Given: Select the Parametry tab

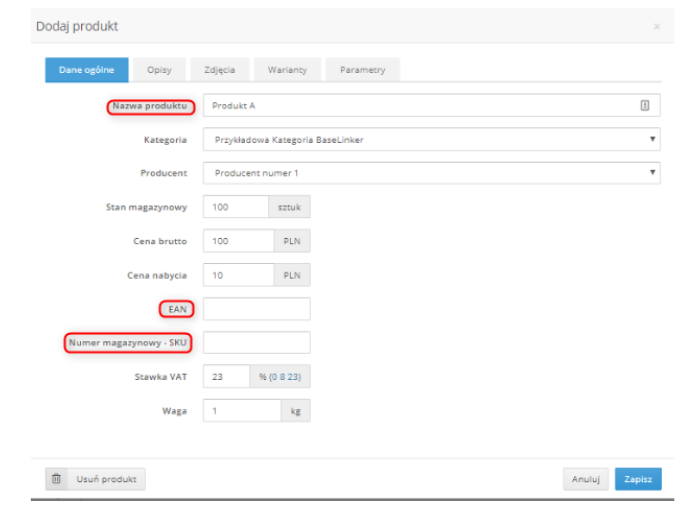Looking at the screenshot, I should pyautogui.click(x=363, y=70).
